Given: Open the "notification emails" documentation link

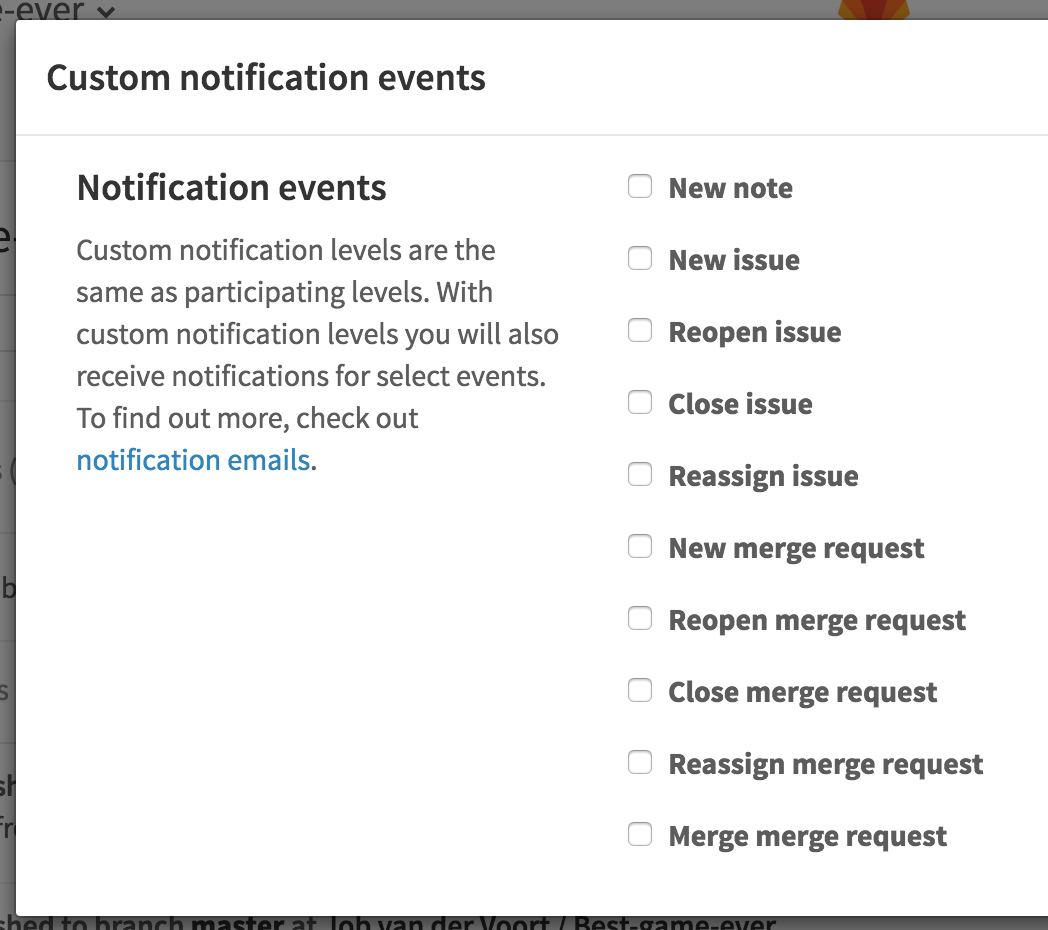Looking at the screenshot, I should 193,460.
